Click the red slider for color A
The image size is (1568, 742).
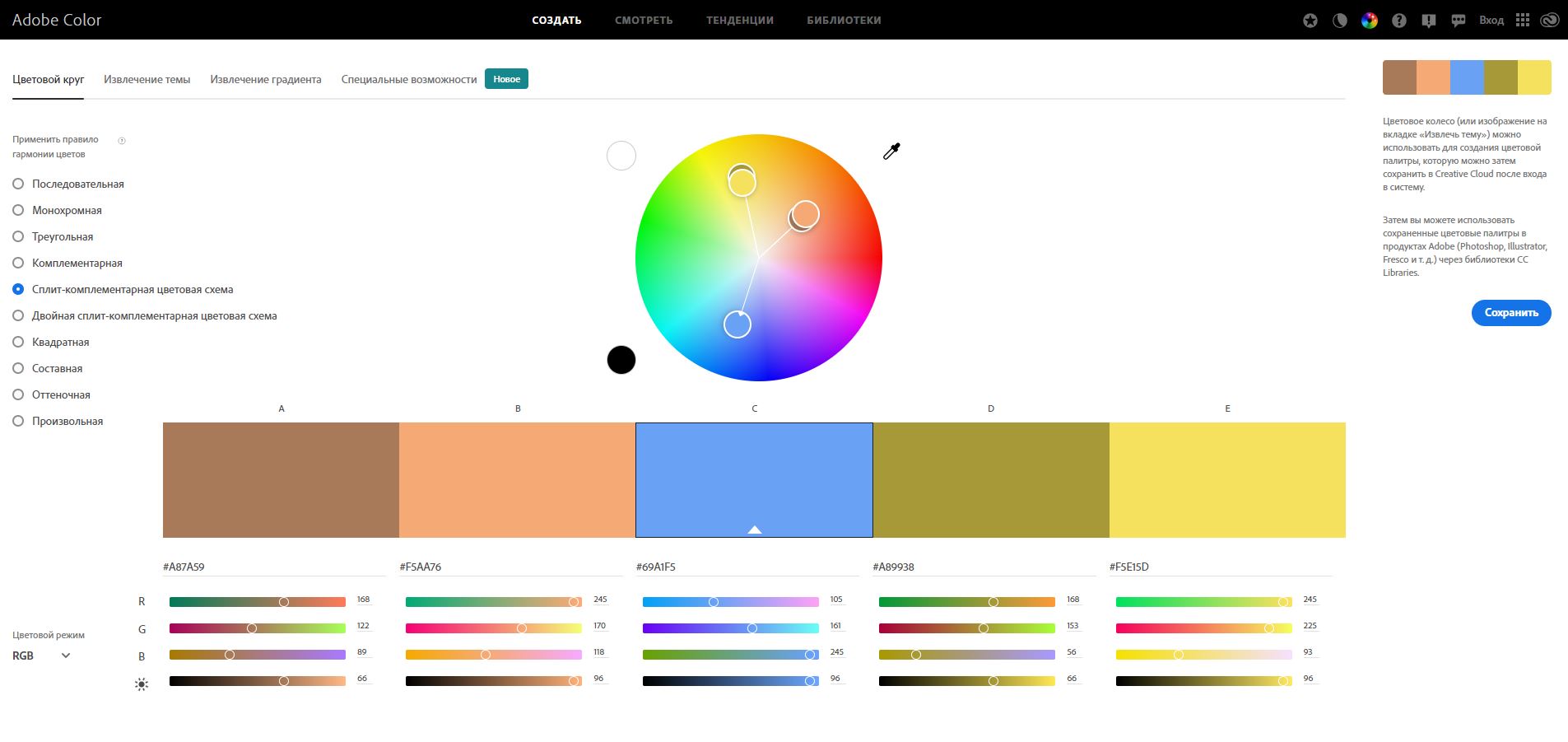click(x=258, y=602)
